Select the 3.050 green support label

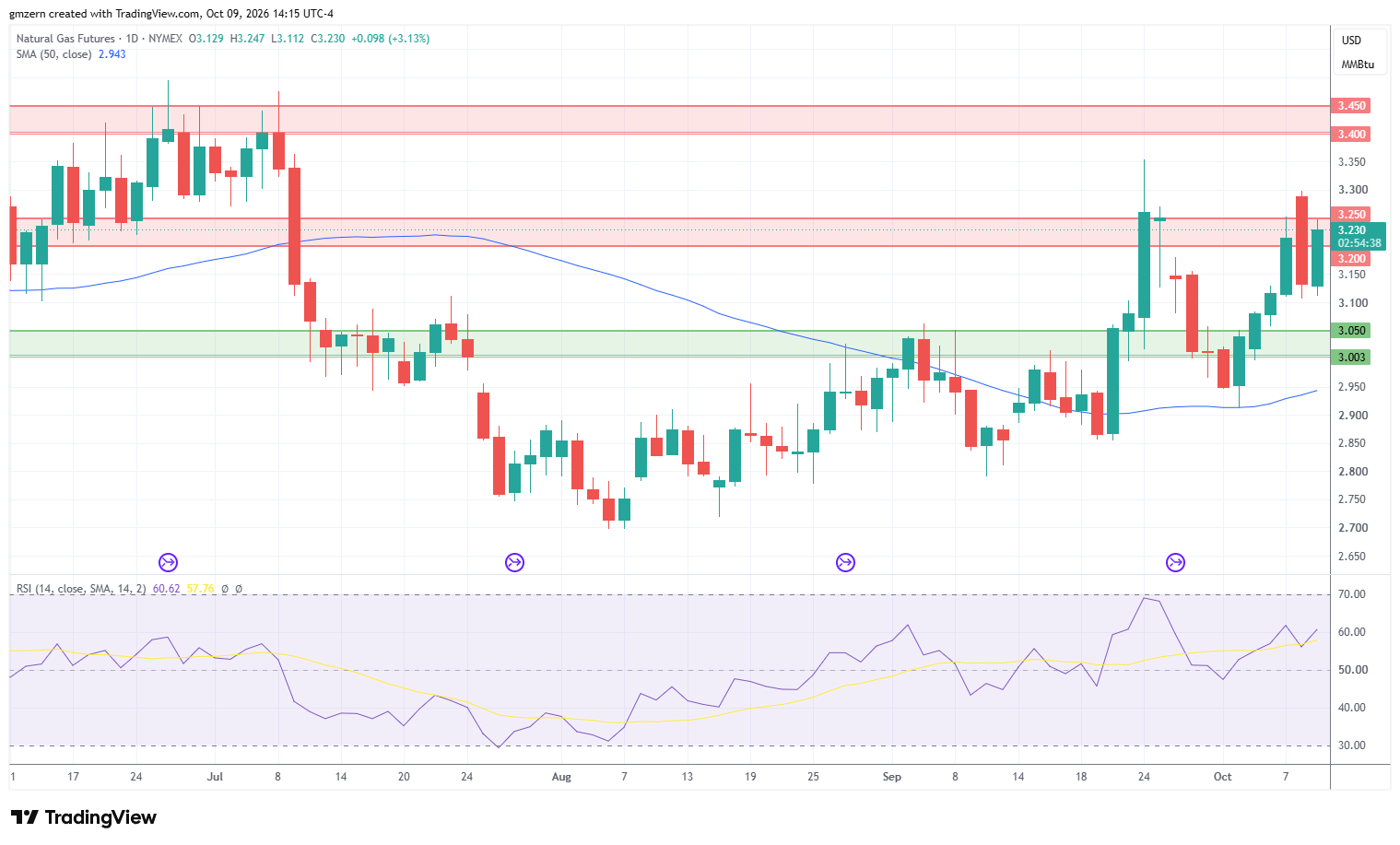[1351, 331]
